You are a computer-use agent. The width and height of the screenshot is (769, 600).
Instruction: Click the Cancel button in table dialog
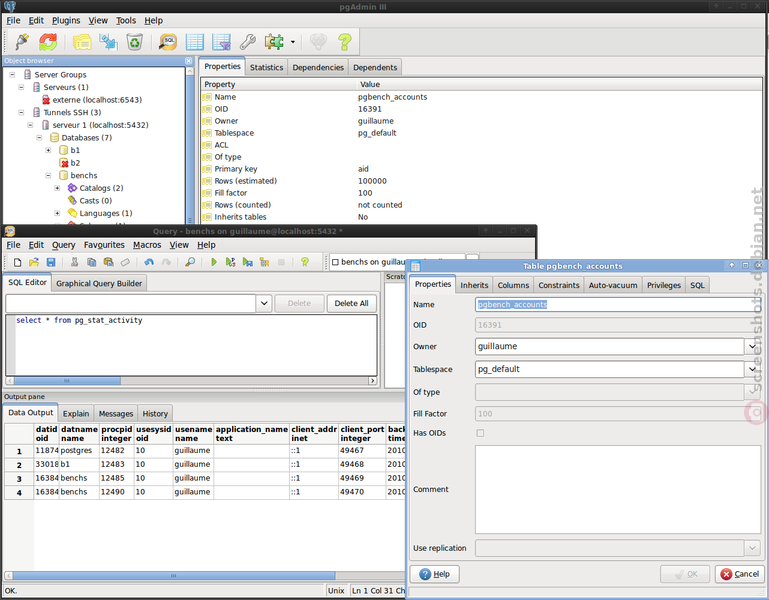(x=740, y=574)
